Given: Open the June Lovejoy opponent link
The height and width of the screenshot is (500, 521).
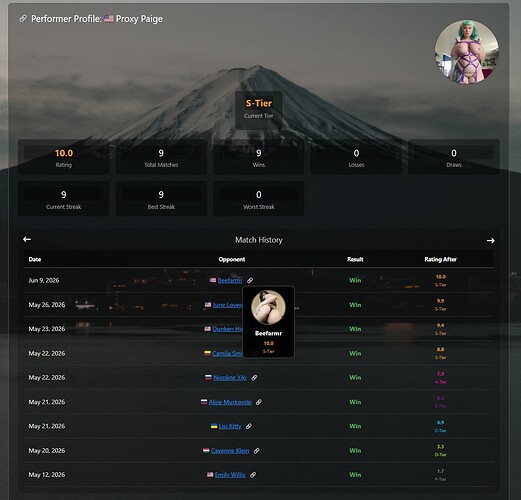Looking at the screenshot, I should (x=227, y=305).
